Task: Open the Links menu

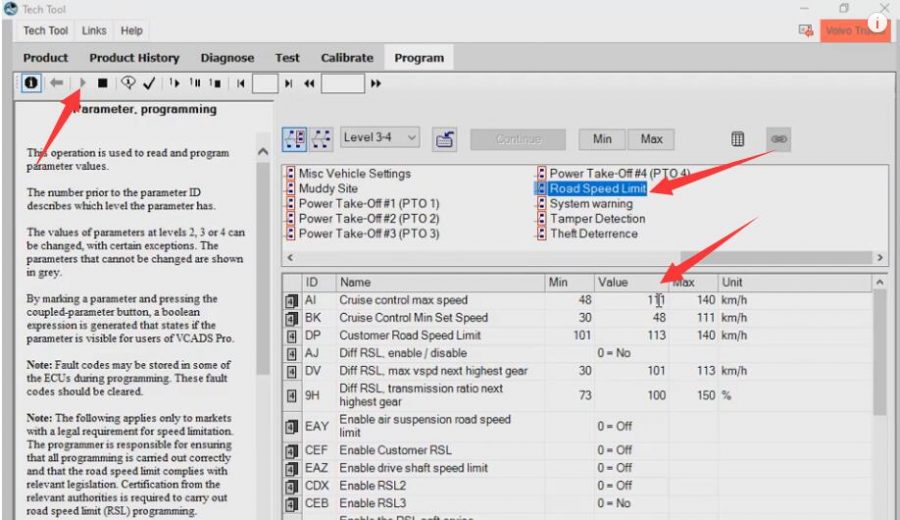Action: (x=94, y=30)
